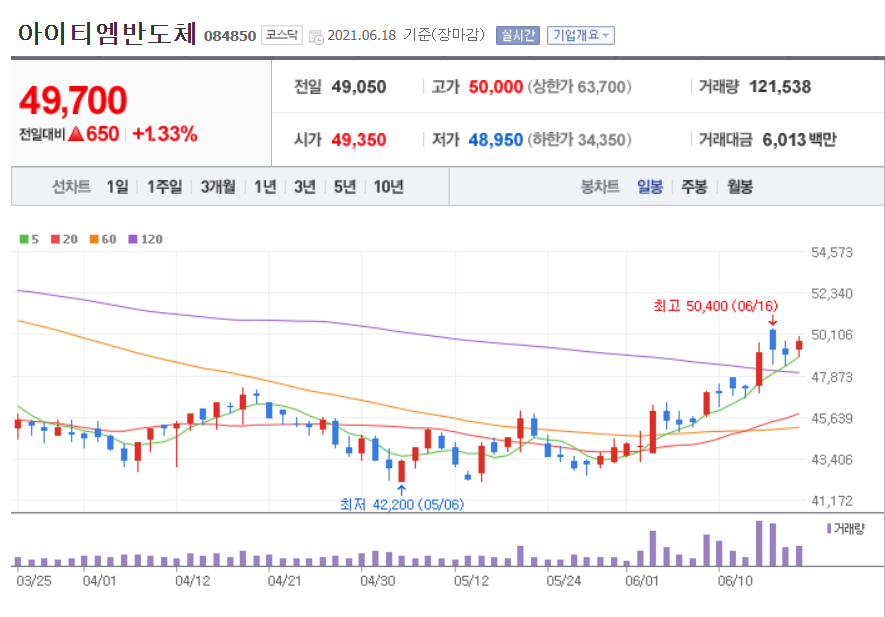Image resolution: width=885 pixels, height=617 pixels.
Task: Click the date text 2021.06.18 기준(장마감)
Action: (406, 35)
